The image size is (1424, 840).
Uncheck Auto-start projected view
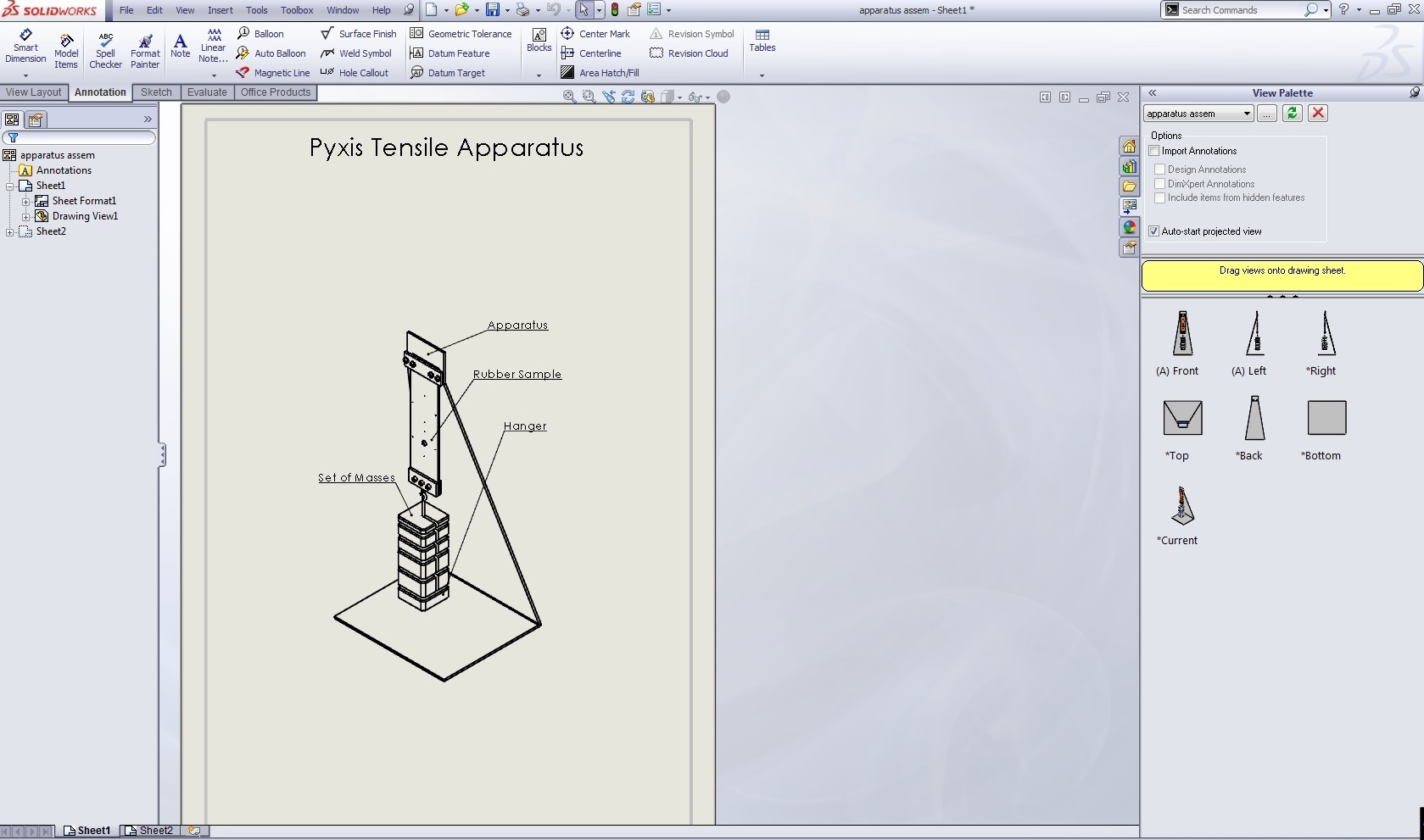[x=1154, y=231]
